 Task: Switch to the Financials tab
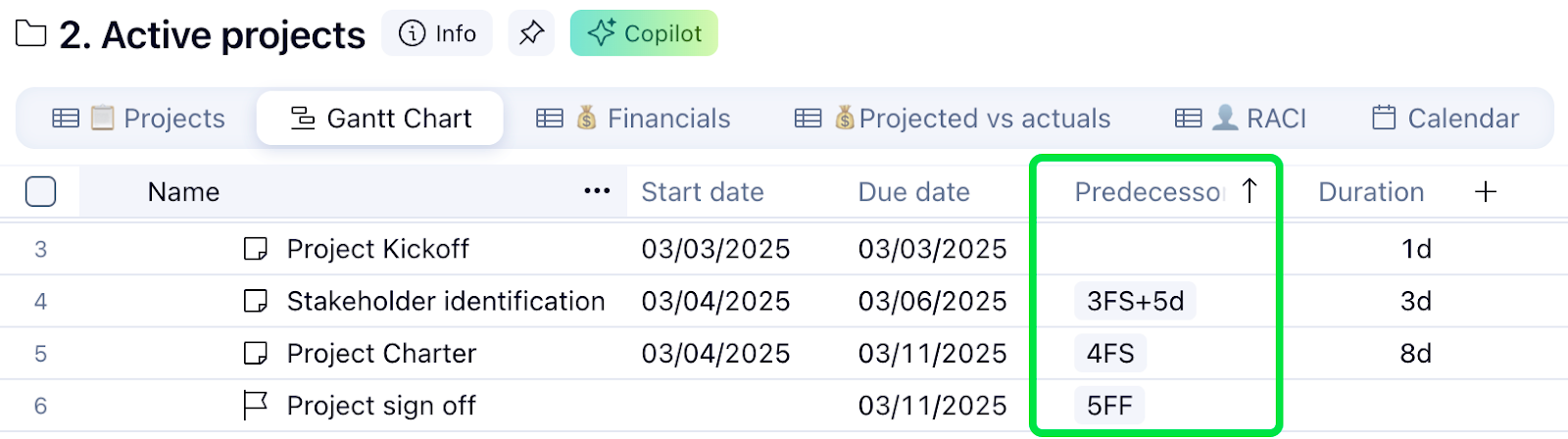(633, 119)
